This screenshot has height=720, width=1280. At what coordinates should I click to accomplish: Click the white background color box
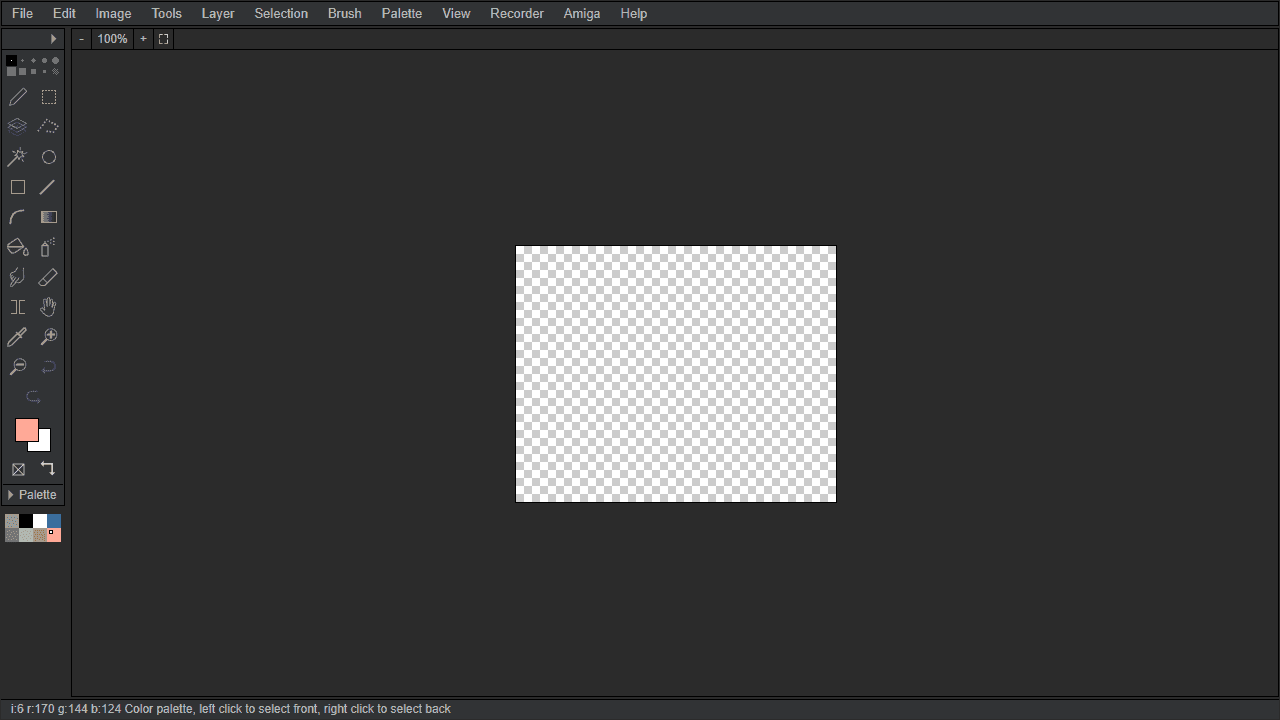45,444
